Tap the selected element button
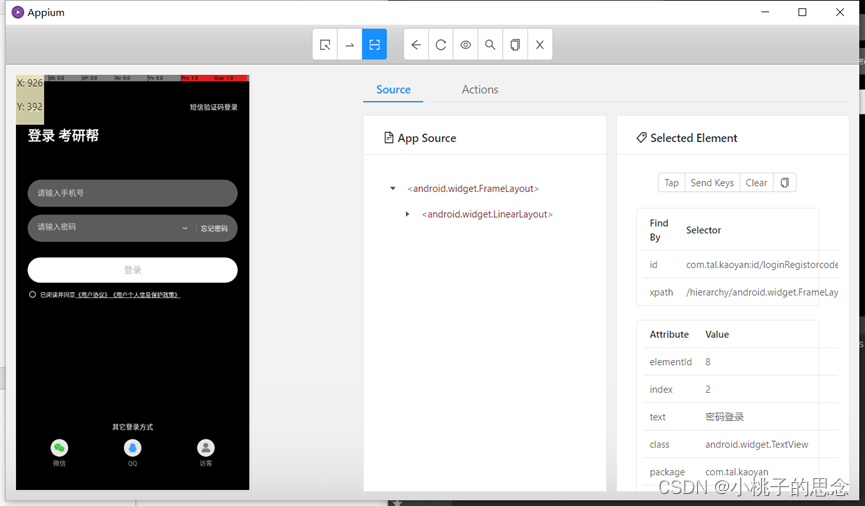 (671, 183)
